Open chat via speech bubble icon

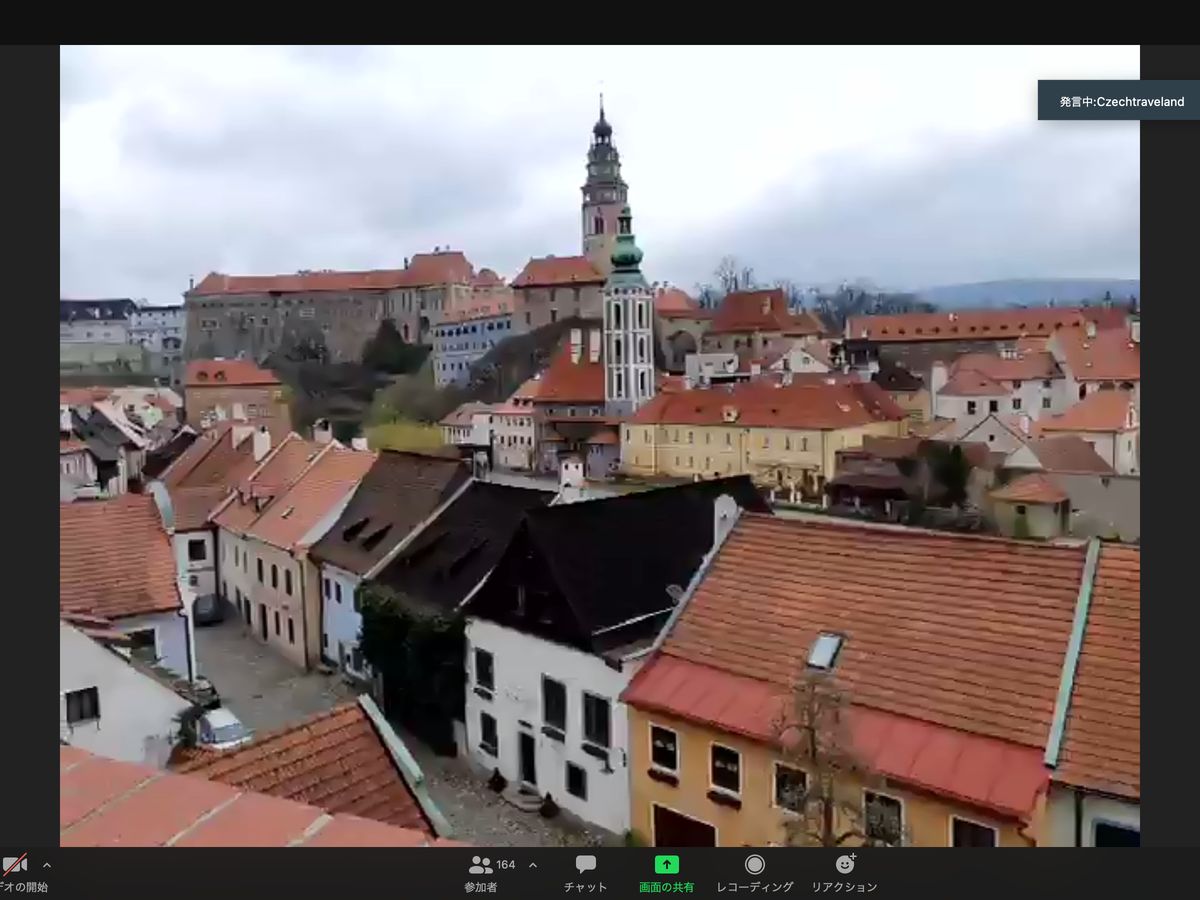coord(586,864)
